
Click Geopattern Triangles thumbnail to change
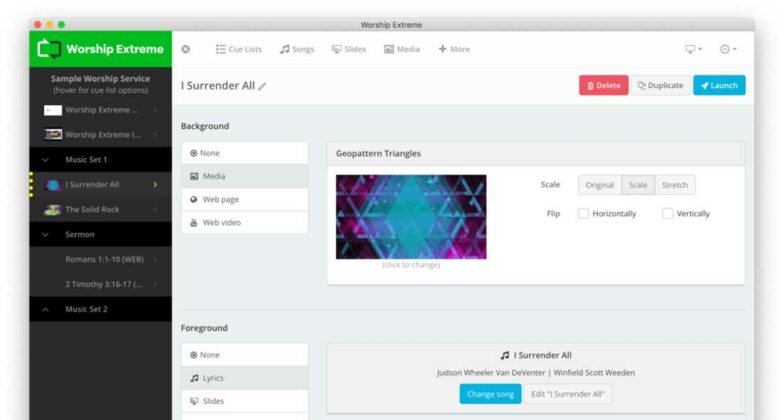tap(411, 217)
